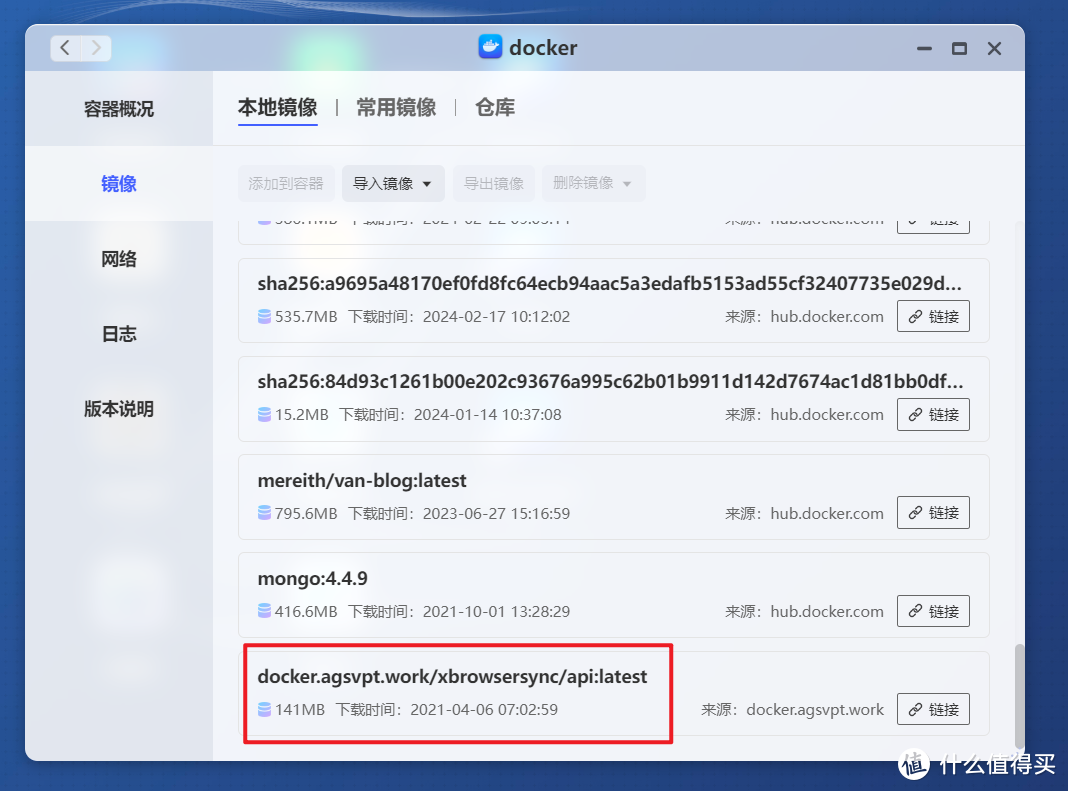Select 容器概况 in the sidebar

119,108
